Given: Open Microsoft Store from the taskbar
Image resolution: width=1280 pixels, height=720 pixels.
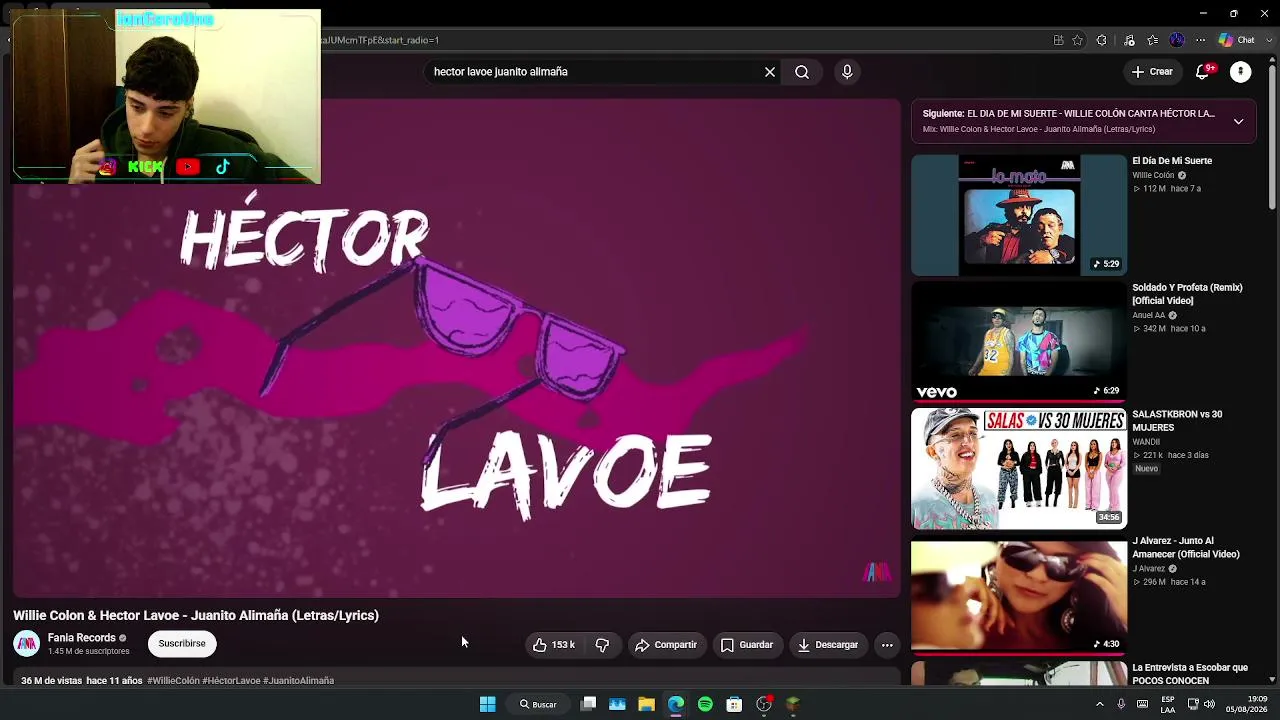Looking at the screenshot, I should (734, 704).
